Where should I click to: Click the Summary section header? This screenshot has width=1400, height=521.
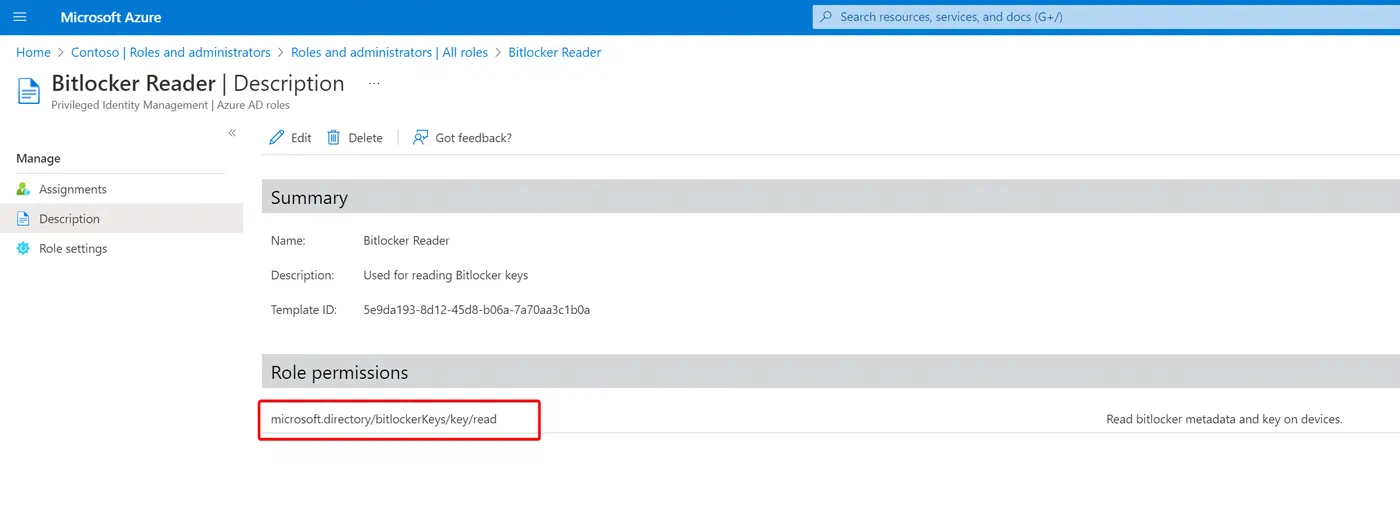click(830, 197)
